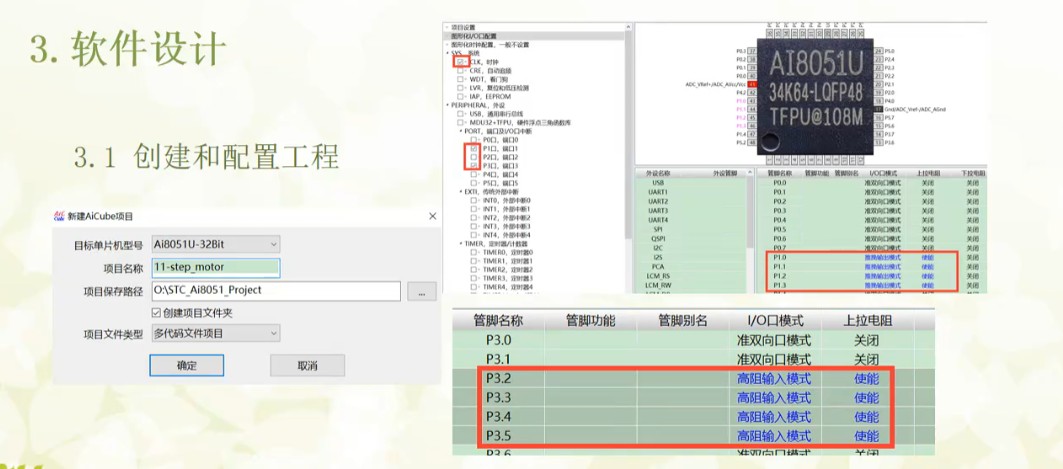Click red pin 41 ADC_VRef+ on chip
The width and height of the screenshot is (1063, 469).
(x=752, y=84)
